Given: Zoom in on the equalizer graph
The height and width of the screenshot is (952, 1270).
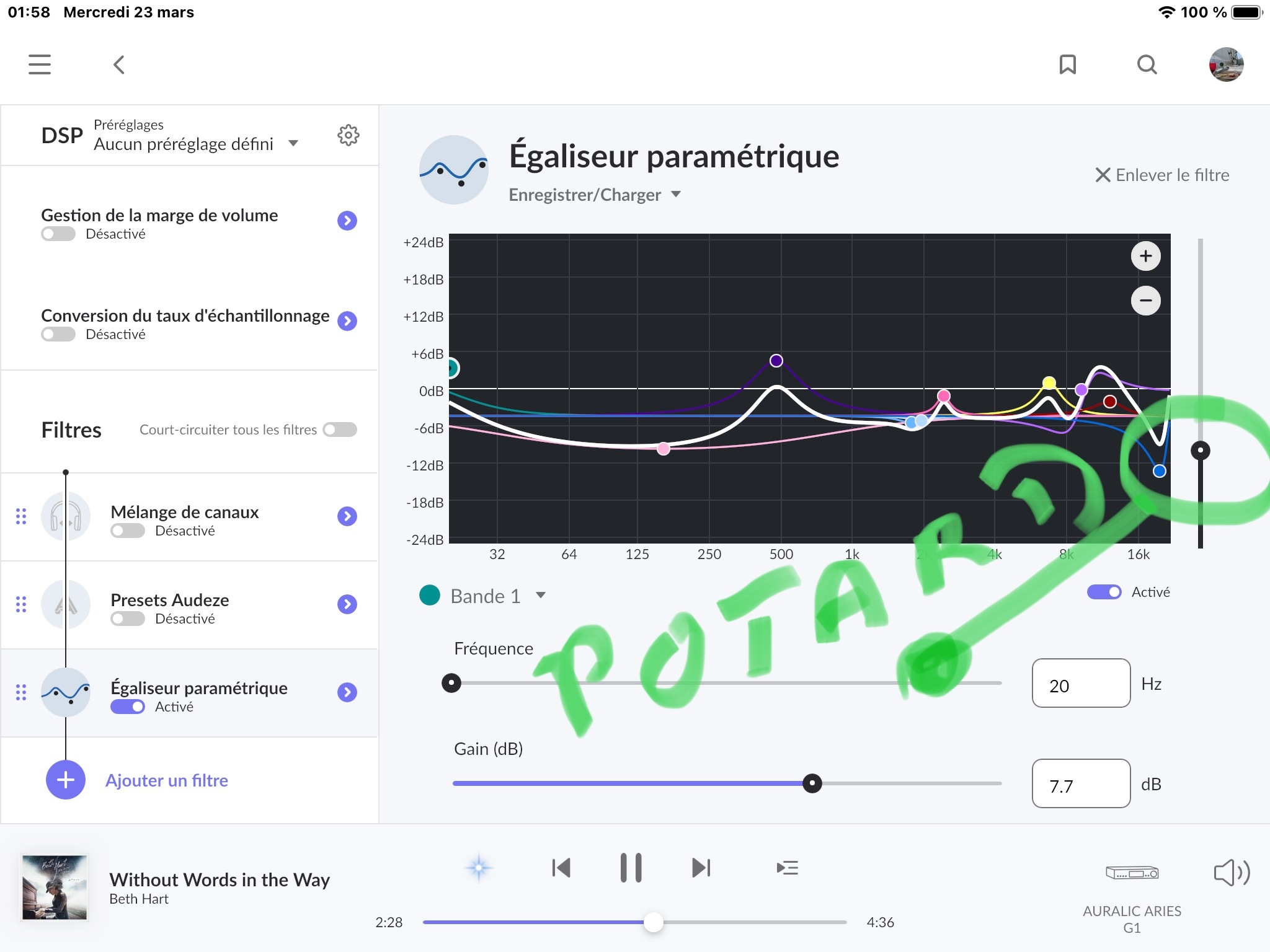Looking at the screenshot, I should click(x=1145, y=256).
